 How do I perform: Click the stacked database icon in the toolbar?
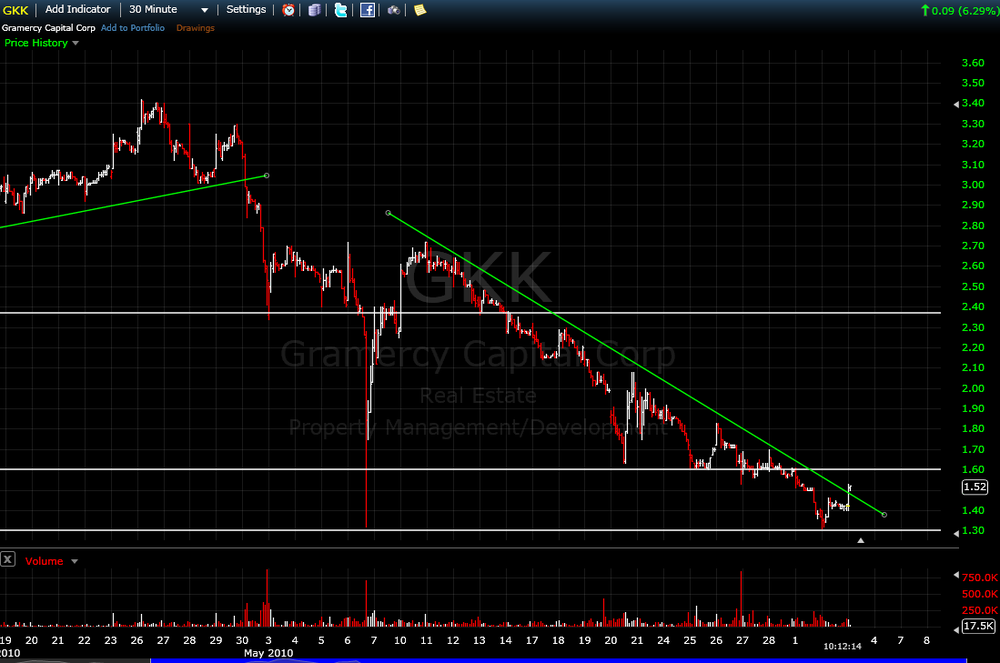314,10
